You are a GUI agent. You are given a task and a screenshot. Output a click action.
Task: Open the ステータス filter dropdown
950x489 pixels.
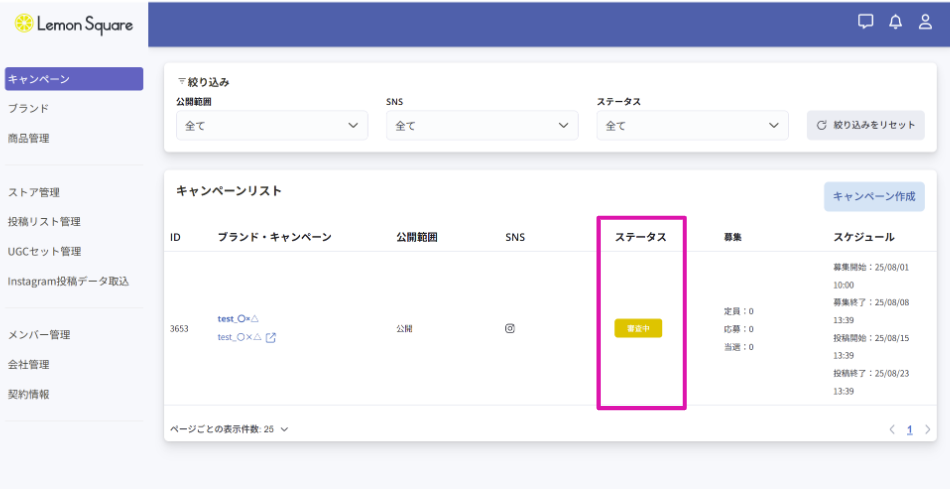click(692, 126)
